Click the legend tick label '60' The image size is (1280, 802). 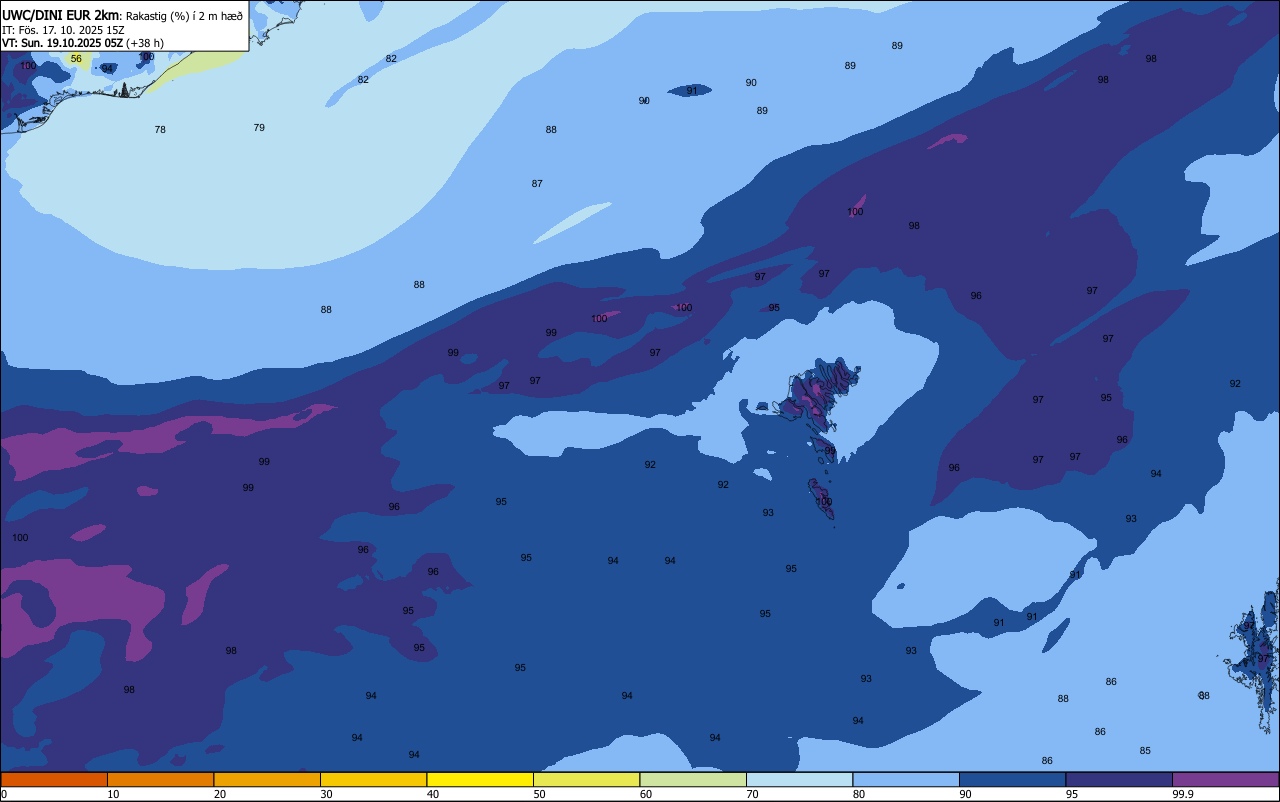click(646, 794)
